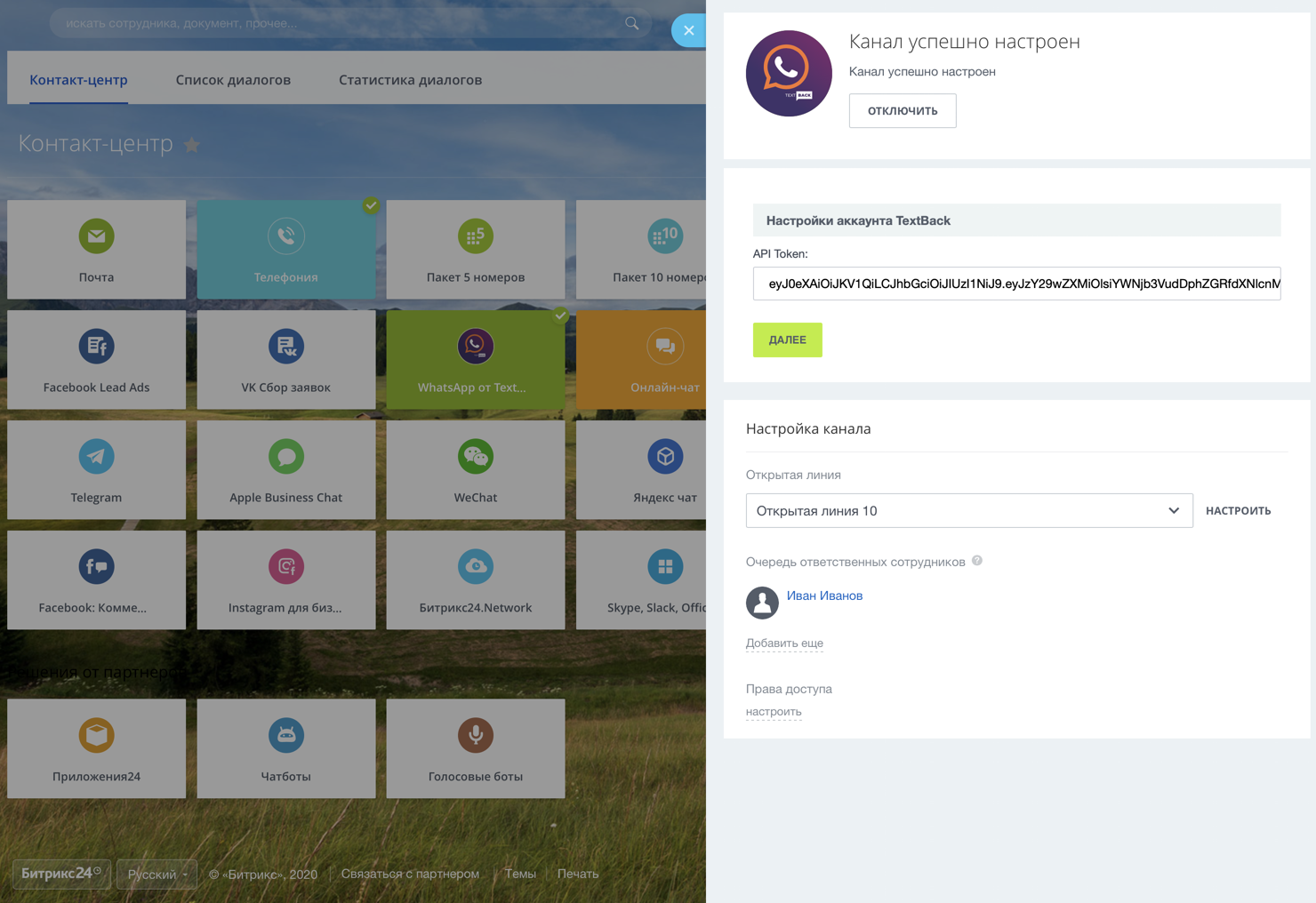Close the channel settings side panel

coord(689,30)
